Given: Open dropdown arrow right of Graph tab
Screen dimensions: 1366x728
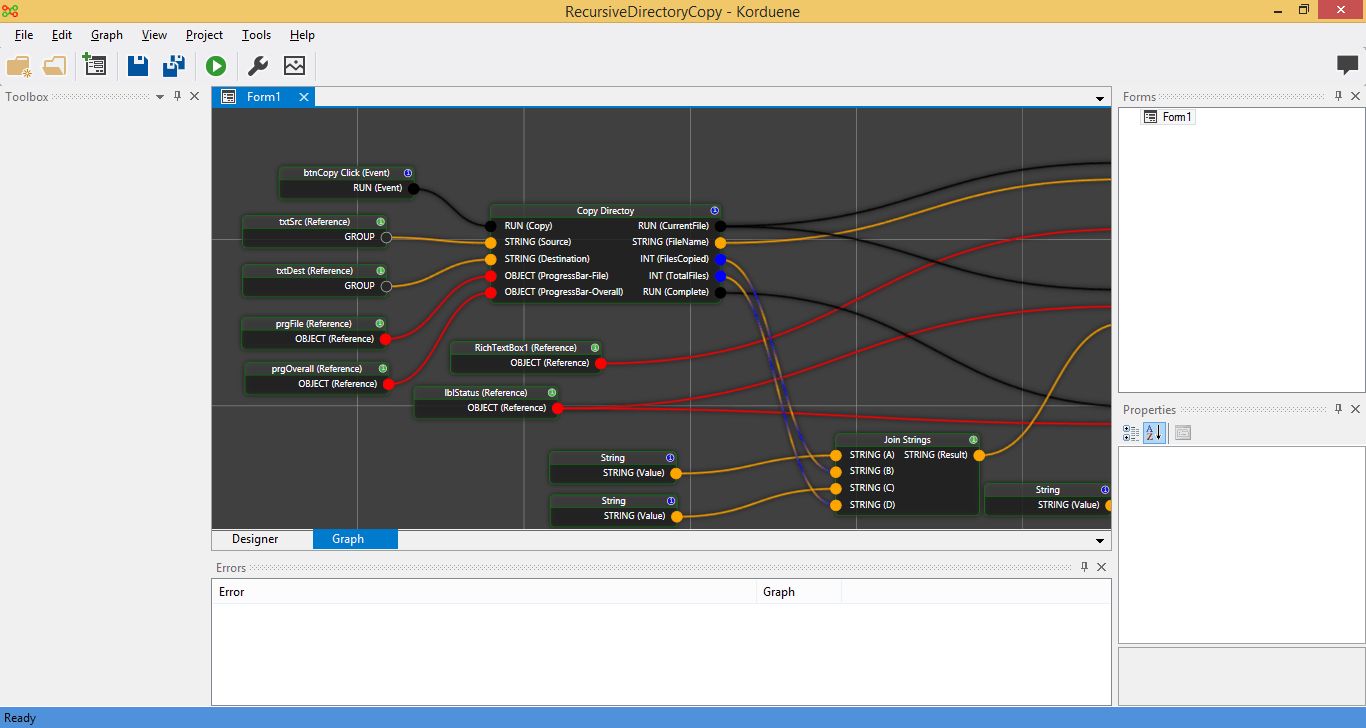Looking at the screenshot, I should pyautogui.click(x=1100, y=541).
